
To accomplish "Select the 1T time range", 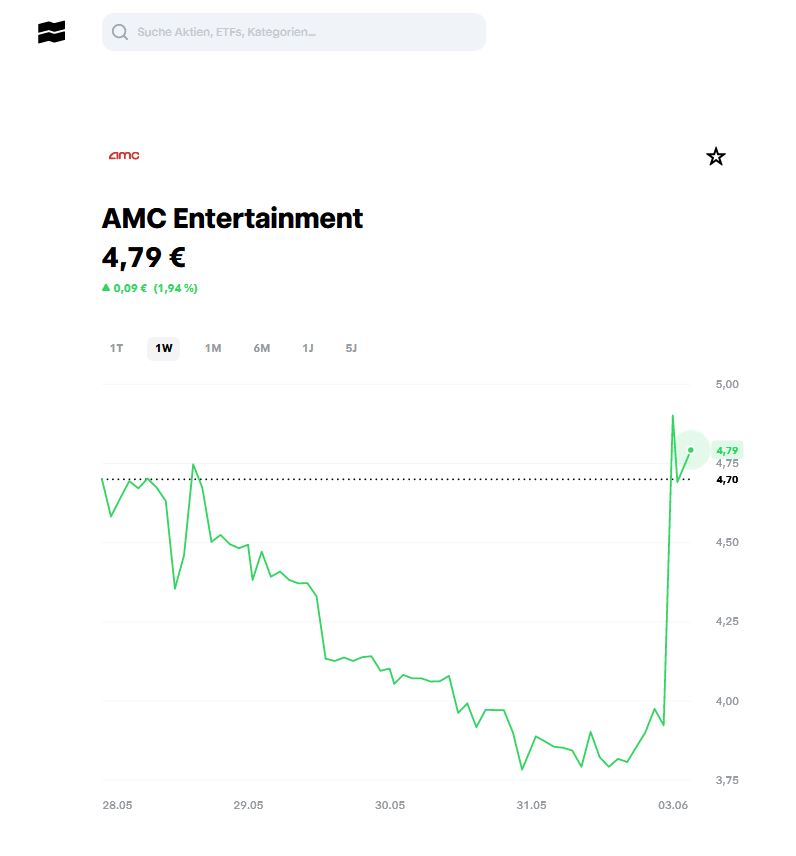I will click(x=116, y=348).
